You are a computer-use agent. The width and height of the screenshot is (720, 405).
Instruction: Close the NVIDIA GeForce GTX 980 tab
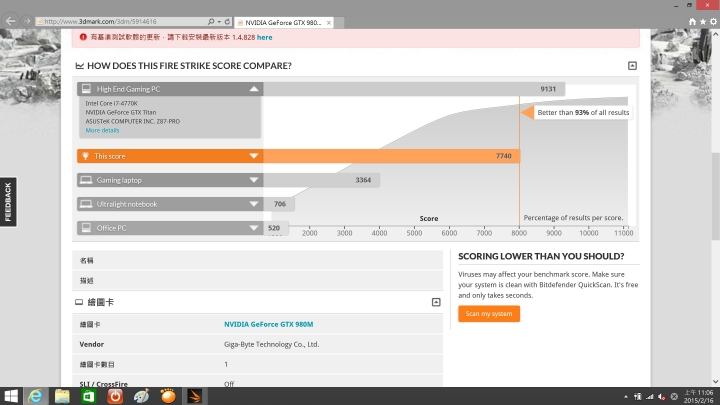point(329,22)
